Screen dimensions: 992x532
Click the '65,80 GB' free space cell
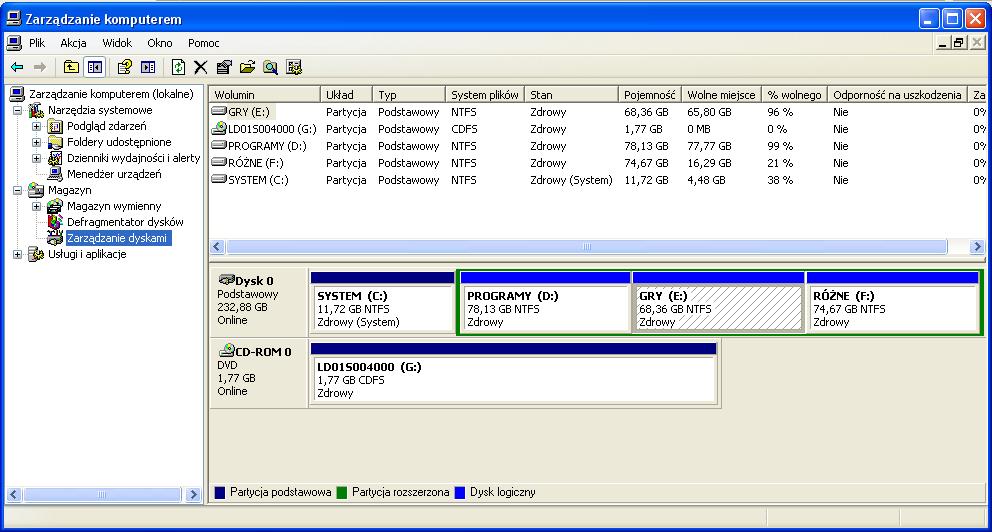[x=709, y=112]
